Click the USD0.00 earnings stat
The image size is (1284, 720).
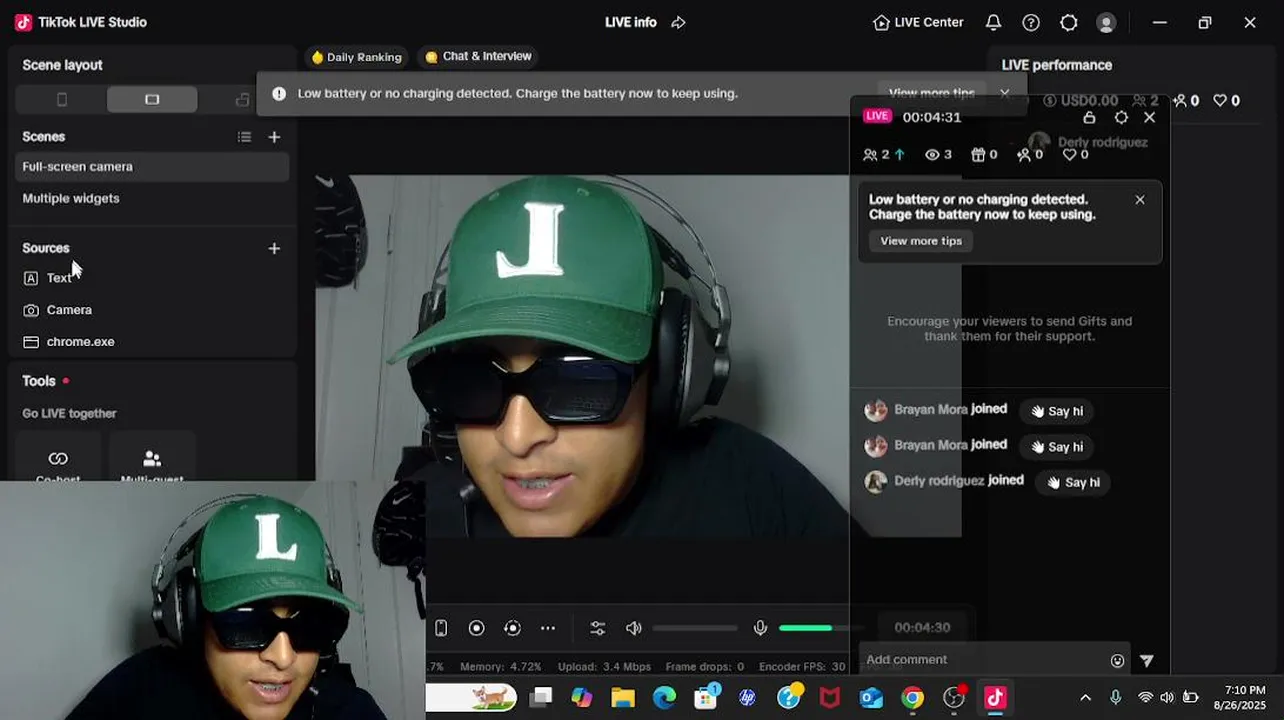[1080, 101]
